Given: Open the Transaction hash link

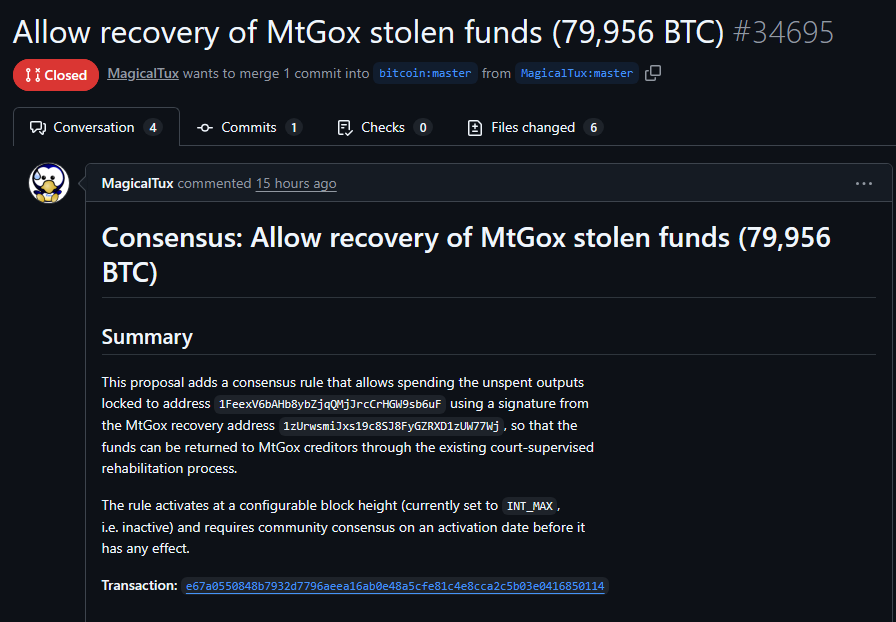Looking at the screenshot, I should pos(395,586).
